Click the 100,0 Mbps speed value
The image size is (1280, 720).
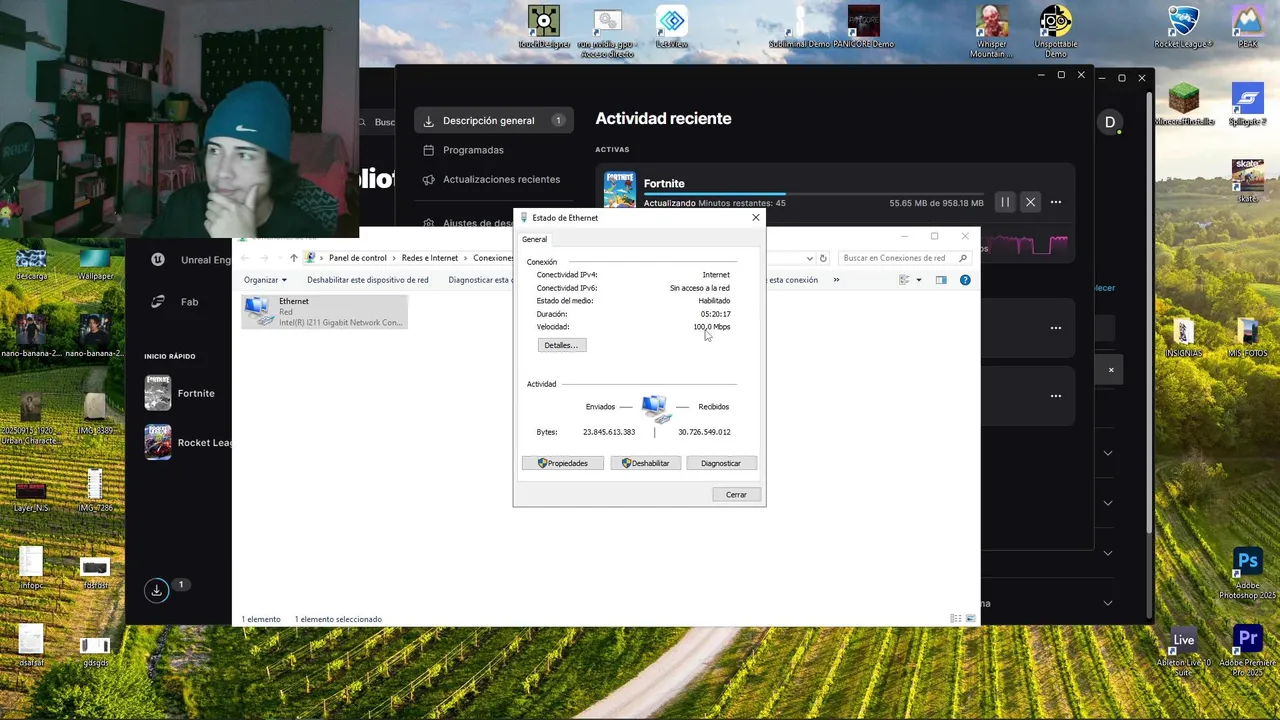tap(712, 327)
